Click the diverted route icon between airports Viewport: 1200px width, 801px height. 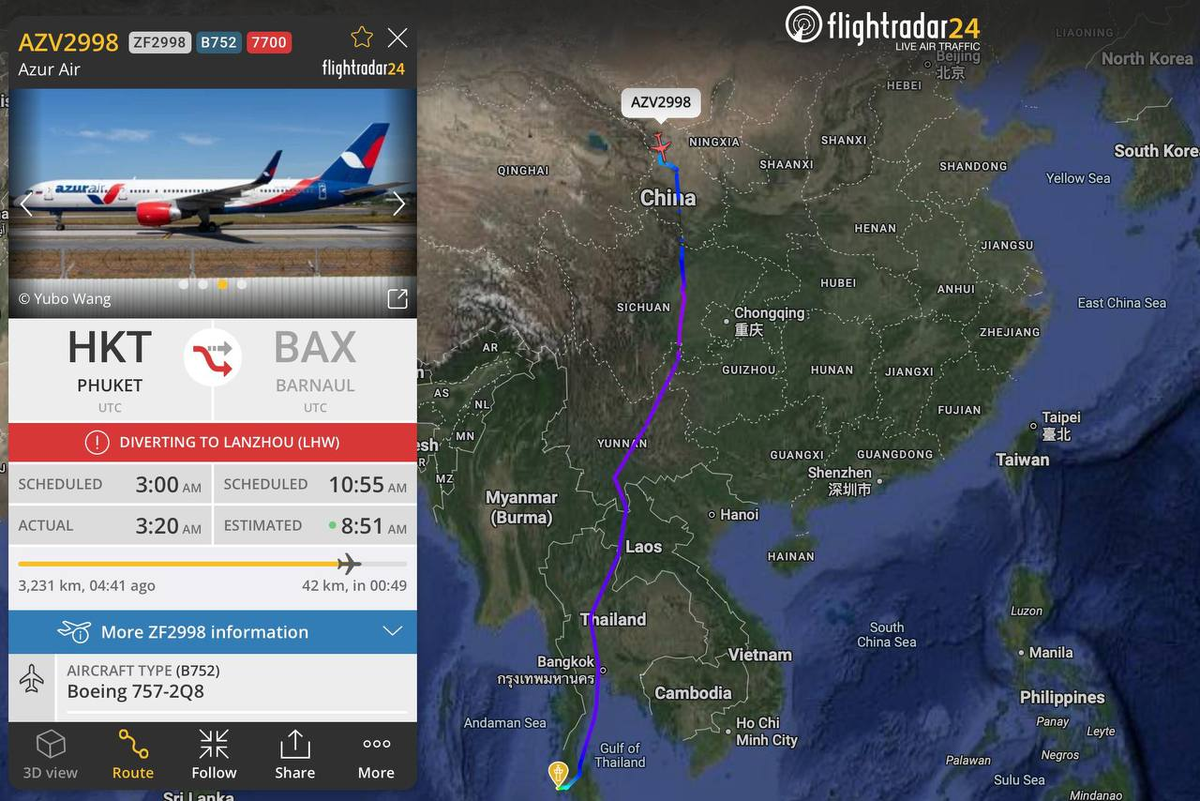212,357
